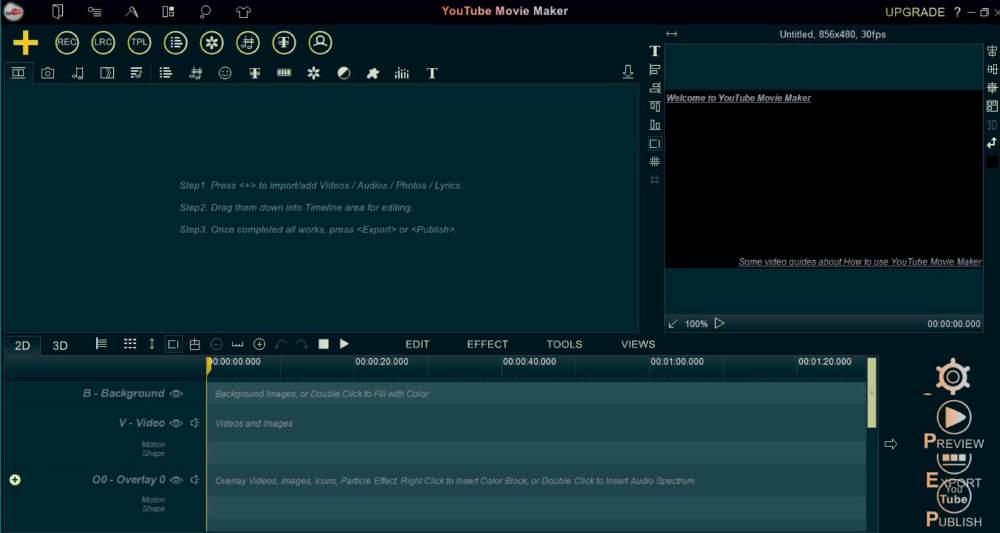Open the door-shaped project icon in title bar
Image resolution: width=1000 pixels, height=533 pixels.
point(57,11)
